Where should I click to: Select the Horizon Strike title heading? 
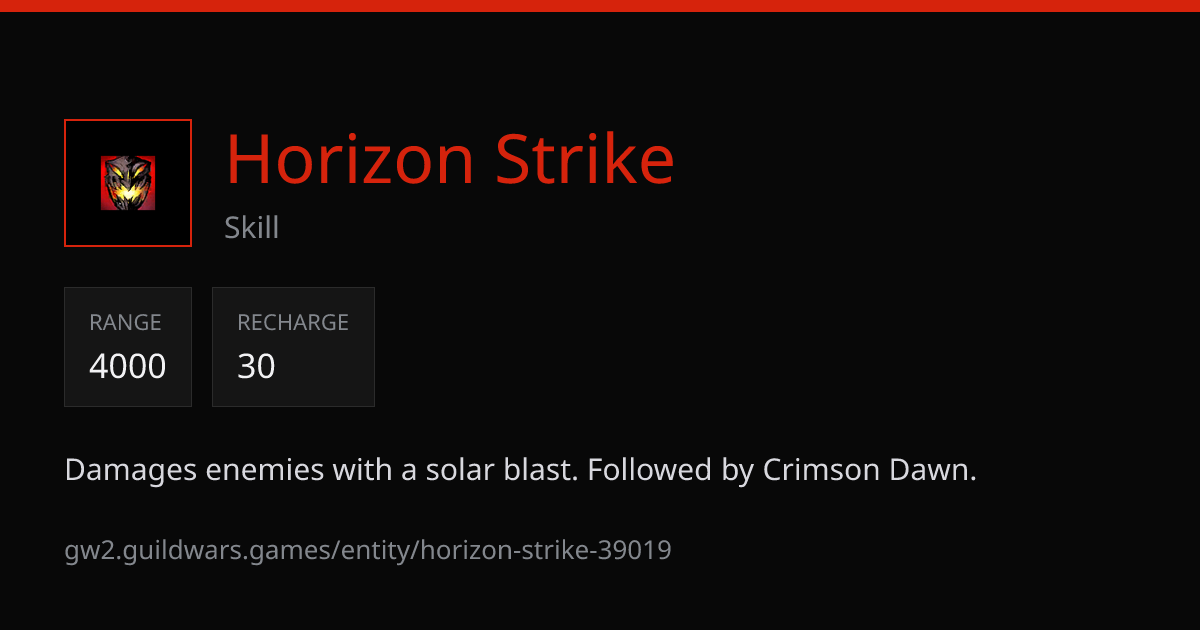[450, 159]
